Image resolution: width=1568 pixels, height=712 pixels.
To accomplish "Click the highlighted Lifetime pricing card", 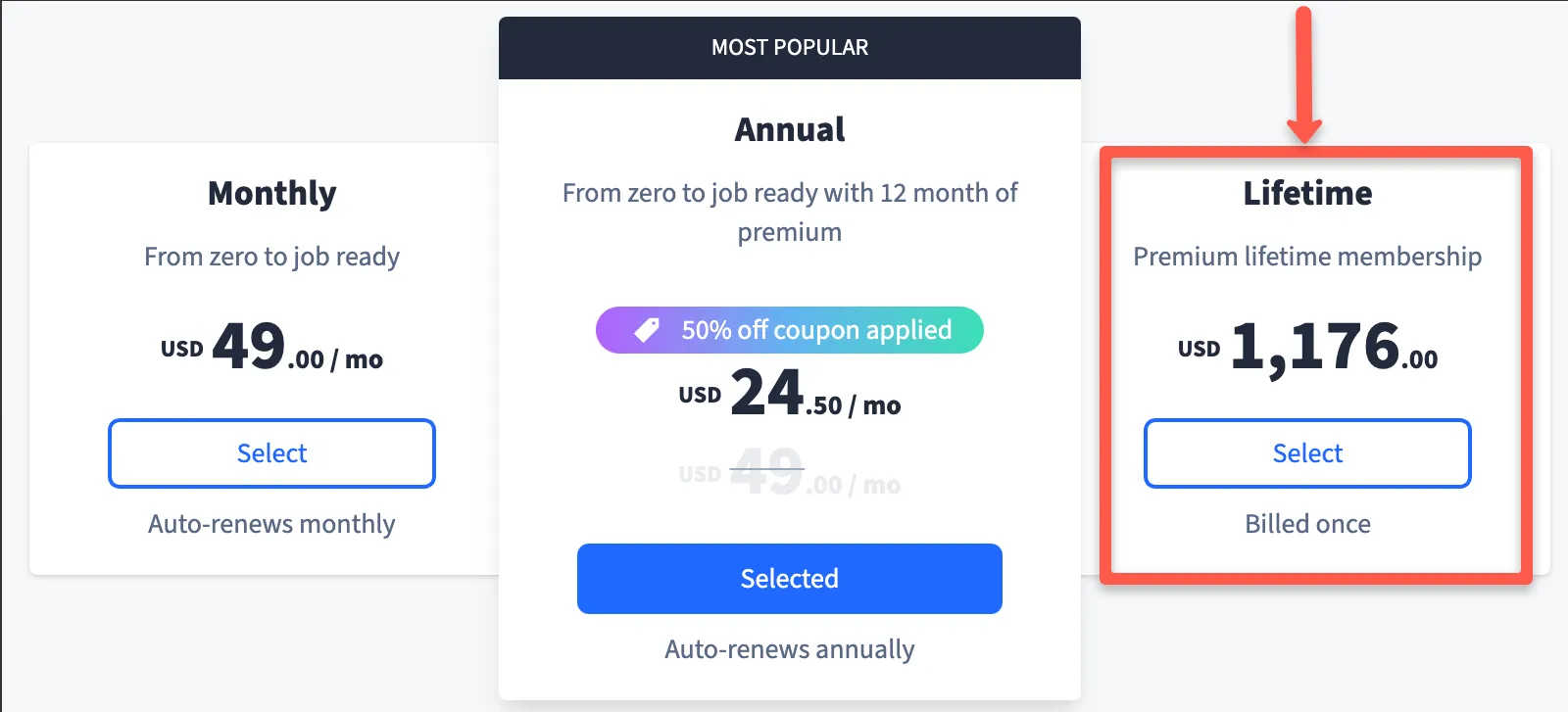I will (x=1307, y=367).
